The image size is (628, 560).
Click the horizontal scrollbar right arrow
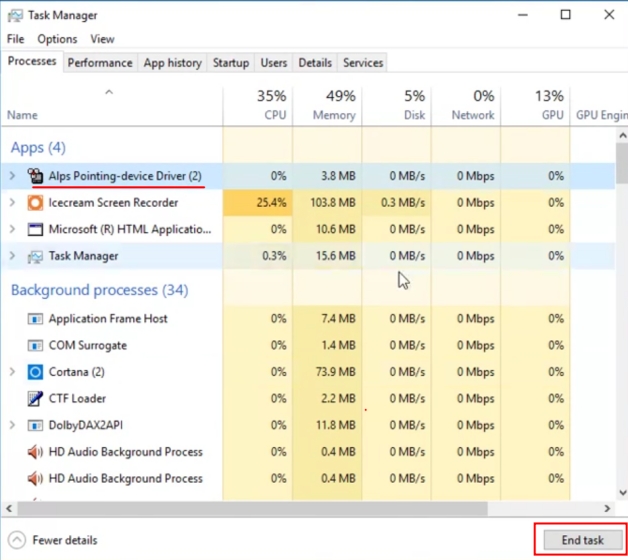608,508
